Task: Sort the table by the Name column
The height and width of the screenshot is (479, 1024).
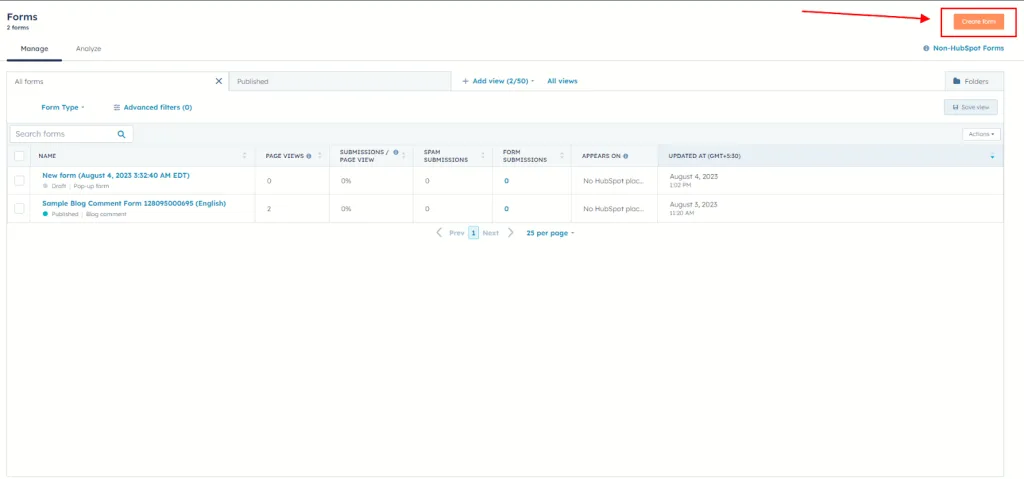Action: (245, 156)
